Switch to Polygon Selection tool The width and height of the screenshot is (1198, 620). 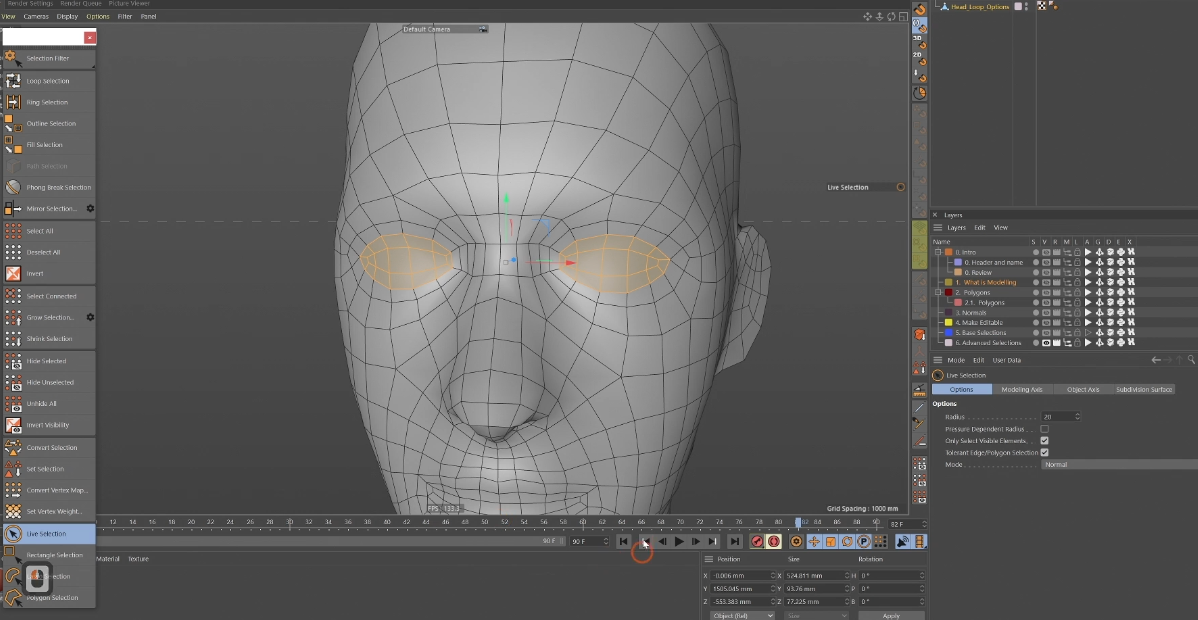[49, 598]
